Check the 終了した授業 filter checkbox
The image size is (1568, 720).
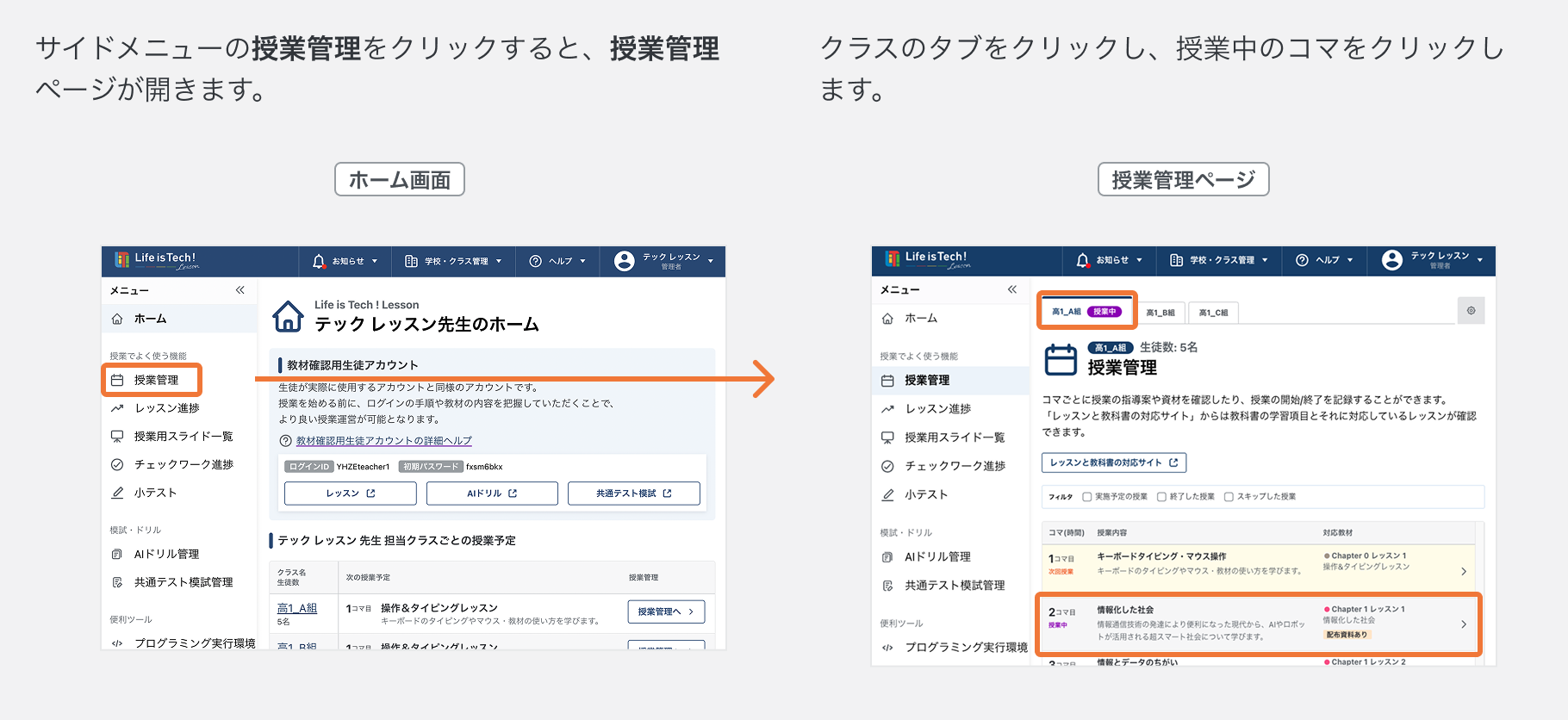tap(1161, 497)
